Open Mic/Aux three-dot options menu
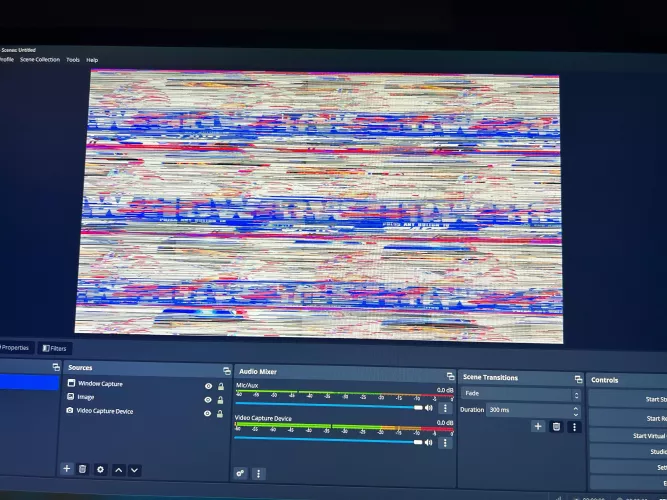667x500 pixels. tap(445, 408)
